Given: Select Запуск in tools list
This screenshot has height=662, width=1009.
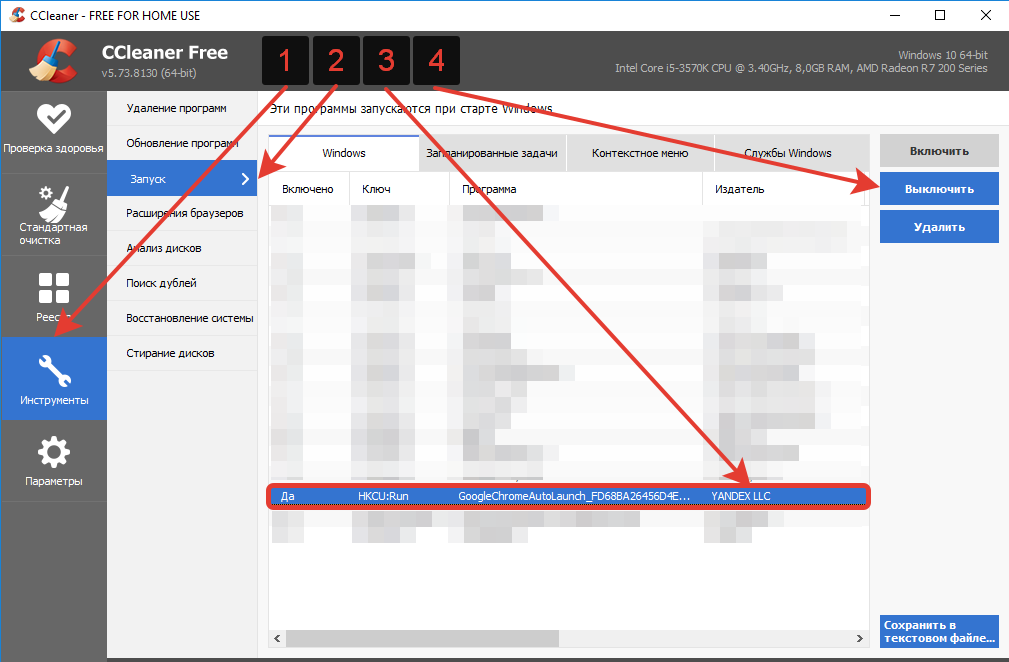Looking at the screenshot, I should pos(182,178).
